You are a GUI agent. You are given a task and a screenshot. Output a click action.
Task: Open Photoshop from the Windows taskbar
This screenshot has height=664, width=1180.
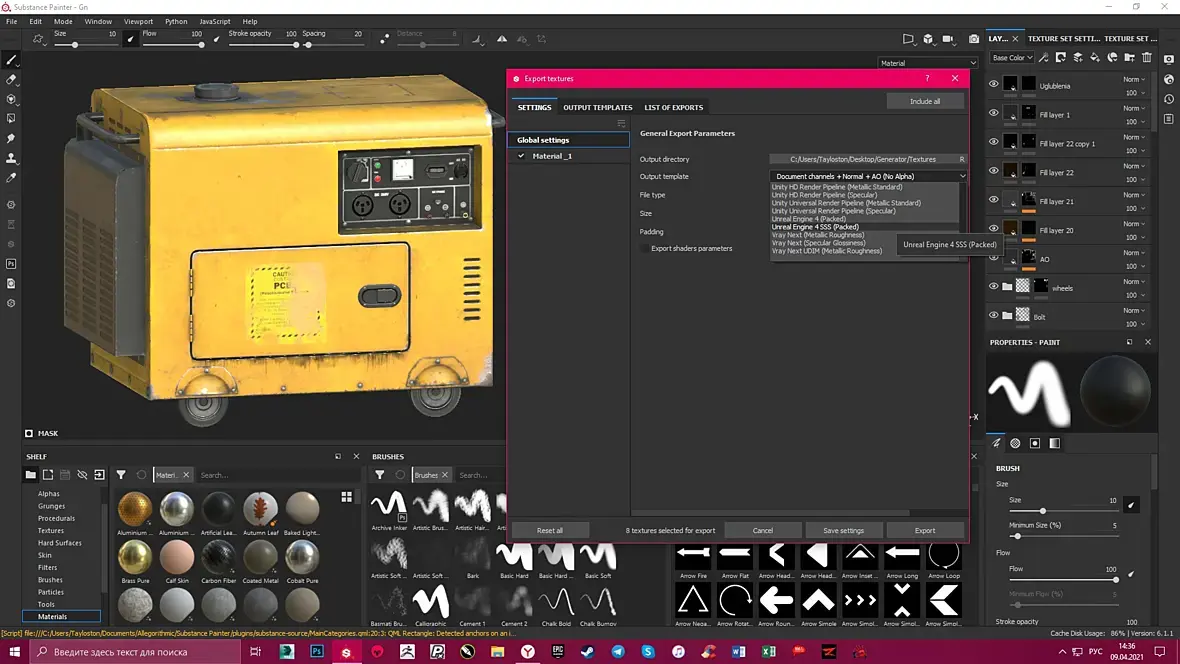pos(317,652)
